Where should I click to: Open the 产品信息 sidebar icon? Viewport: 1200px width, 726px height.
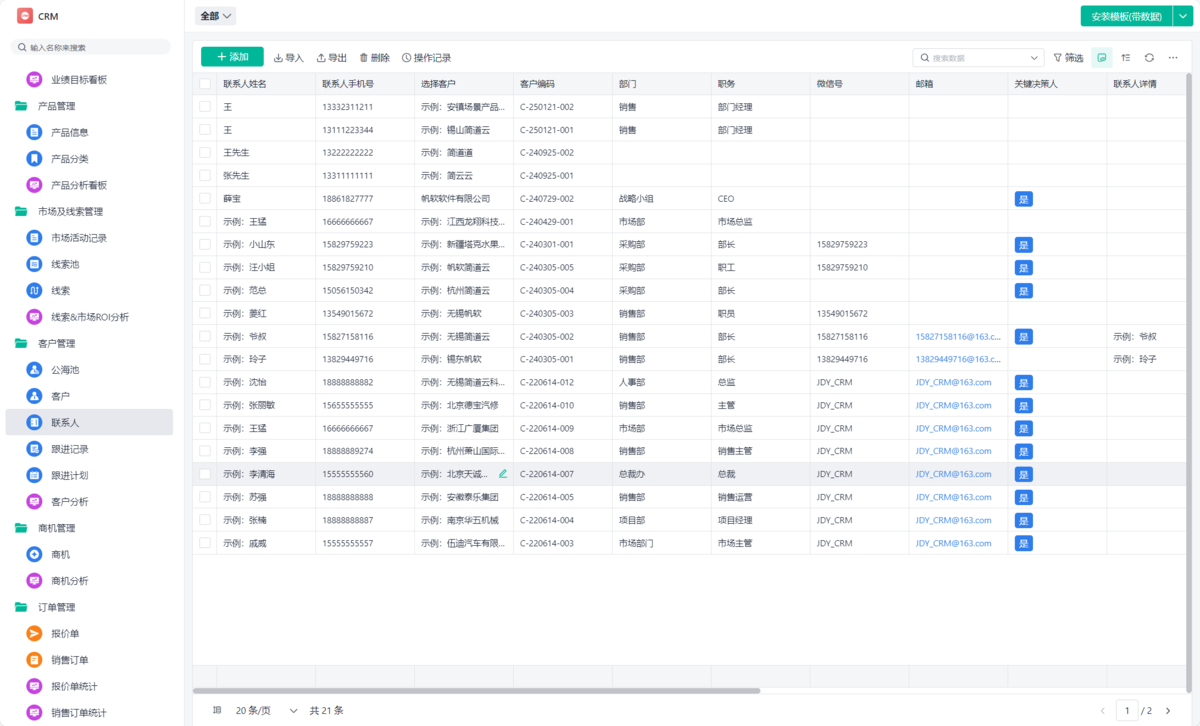tap(34, 132)
